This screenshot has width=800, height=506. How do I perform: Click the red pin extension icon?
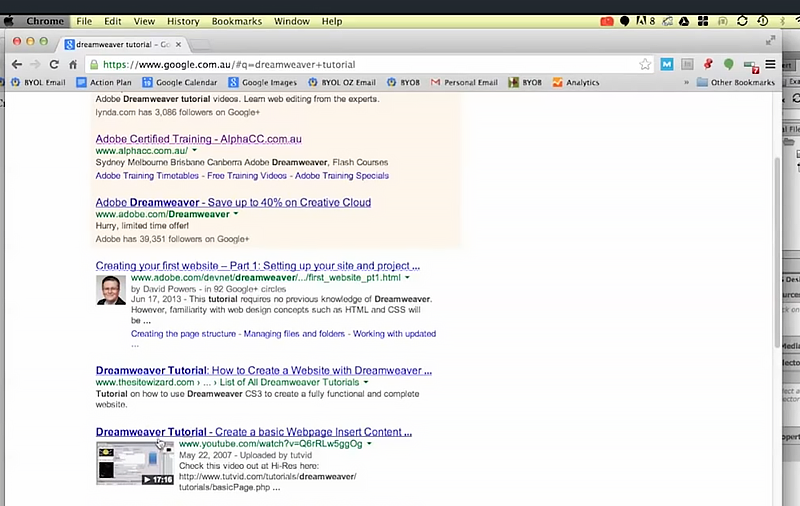click(708, 64)
